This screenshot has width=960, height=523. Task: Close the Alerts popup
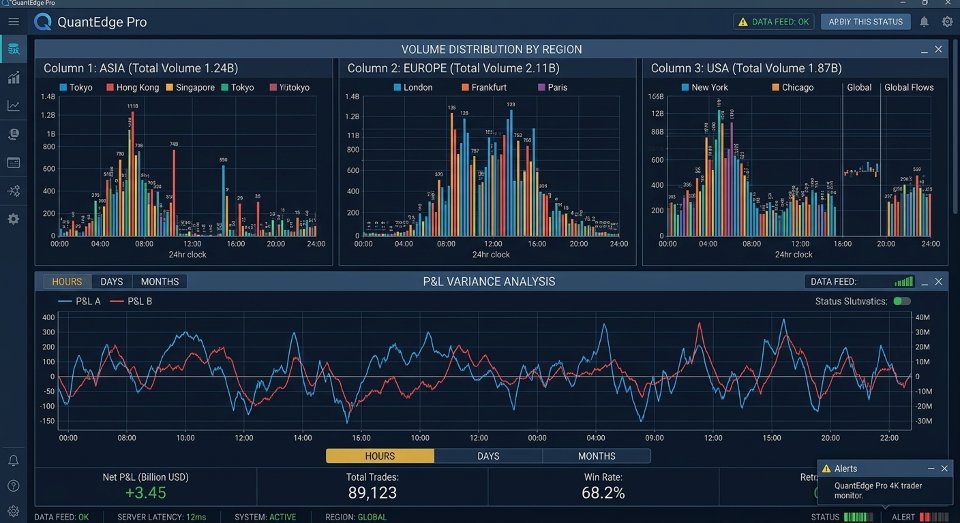tap(944, 468)
